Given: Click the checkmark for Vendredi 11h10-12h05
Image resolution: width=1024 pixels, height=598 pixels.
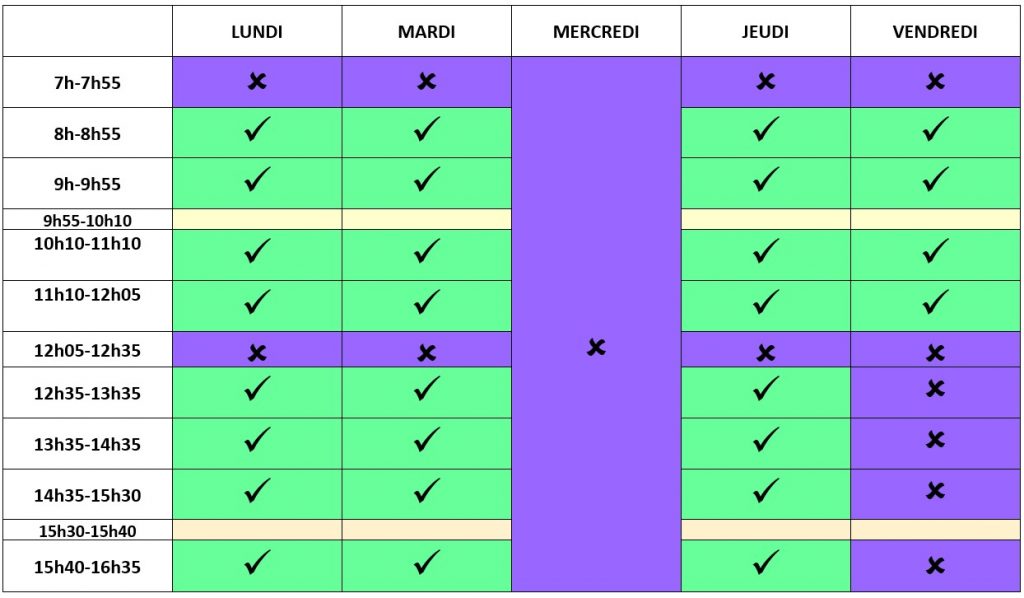Looking at the screenshot, I should (x=935, y=300).
